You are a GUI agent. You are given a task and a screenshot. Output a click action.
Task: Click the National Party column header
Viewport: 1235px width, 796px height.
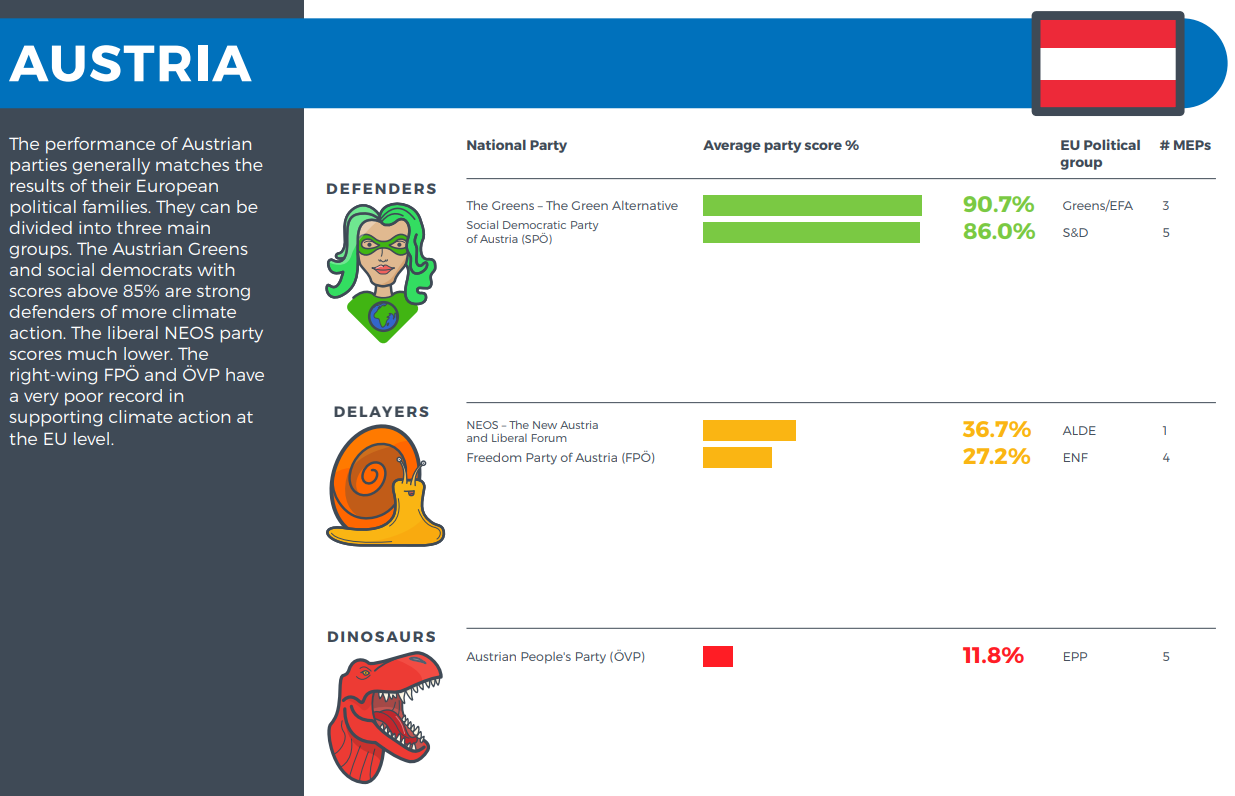pos(516,145)
